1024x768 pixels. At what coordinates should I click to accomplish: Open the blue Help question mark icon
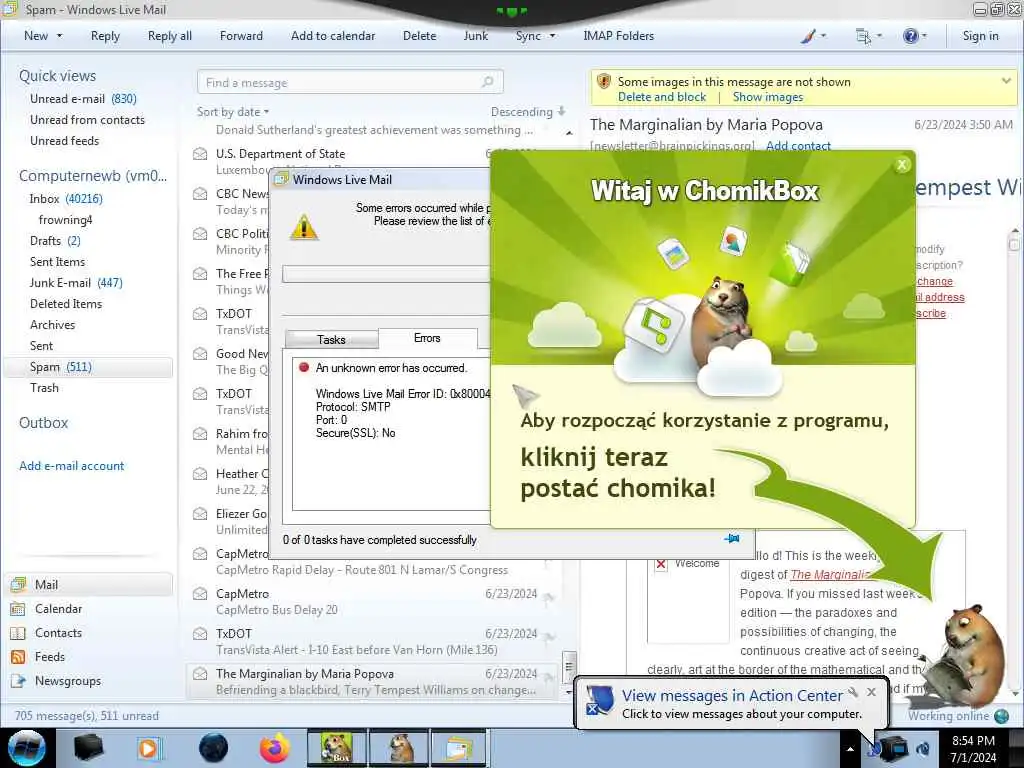tap(910, 36)
